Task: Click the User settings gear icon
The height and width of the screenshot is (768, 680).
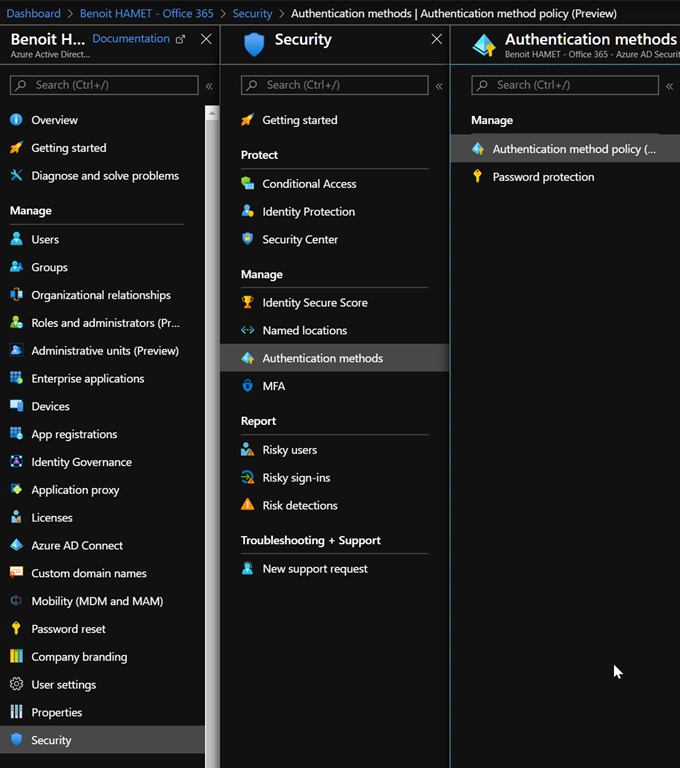Action: tap(16, 685)
